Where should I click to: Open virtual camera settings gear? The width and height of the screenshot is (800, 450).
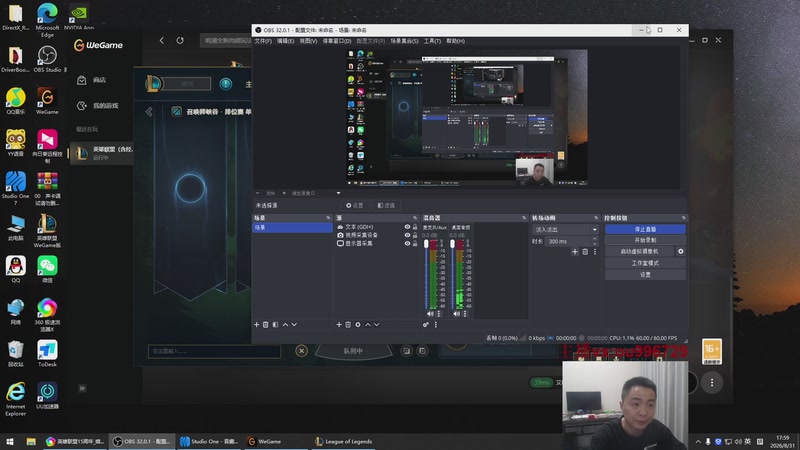[681, 252]
